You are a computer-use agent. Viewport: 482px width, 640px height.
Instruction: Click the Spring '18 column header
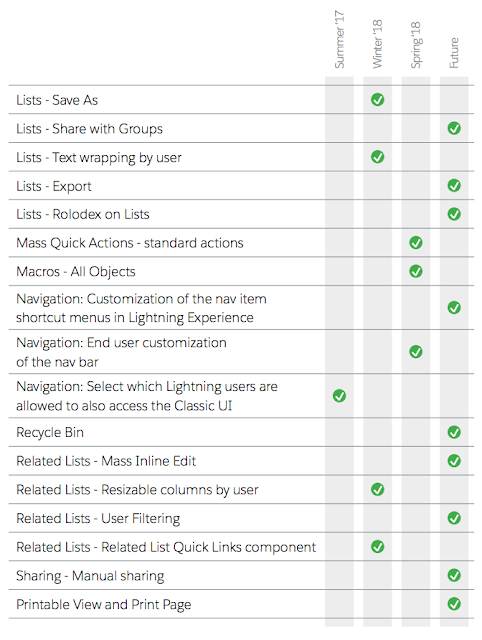(x=415, y=45)
